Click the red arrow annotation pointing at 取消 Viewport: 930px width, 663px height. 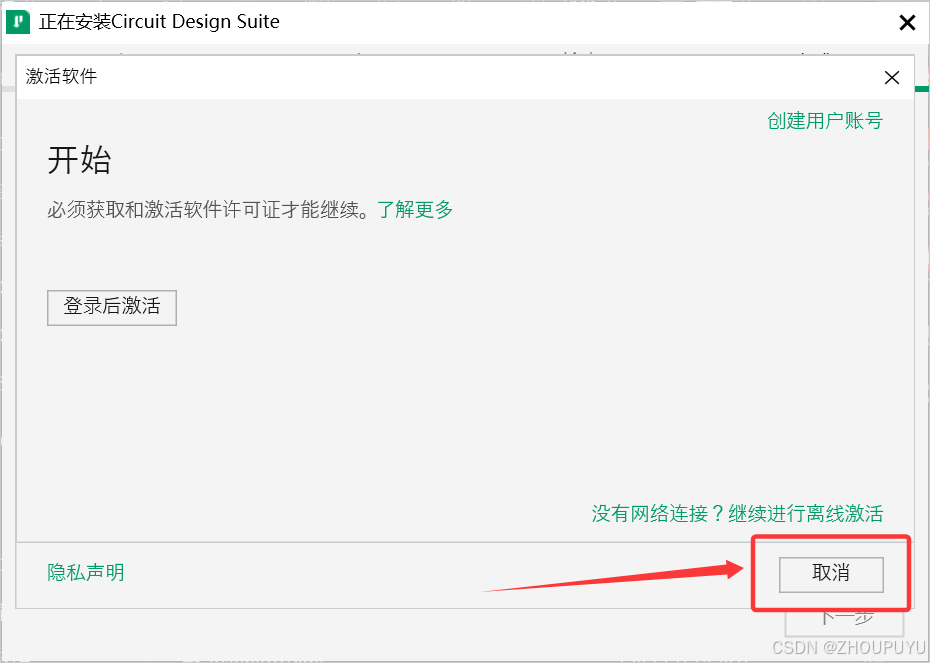[613, 575]
